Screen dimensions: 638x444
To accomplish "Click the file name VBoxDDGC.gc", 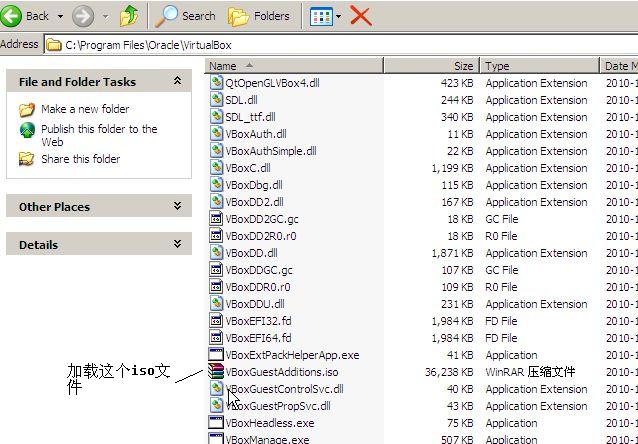I will (259, 270).
